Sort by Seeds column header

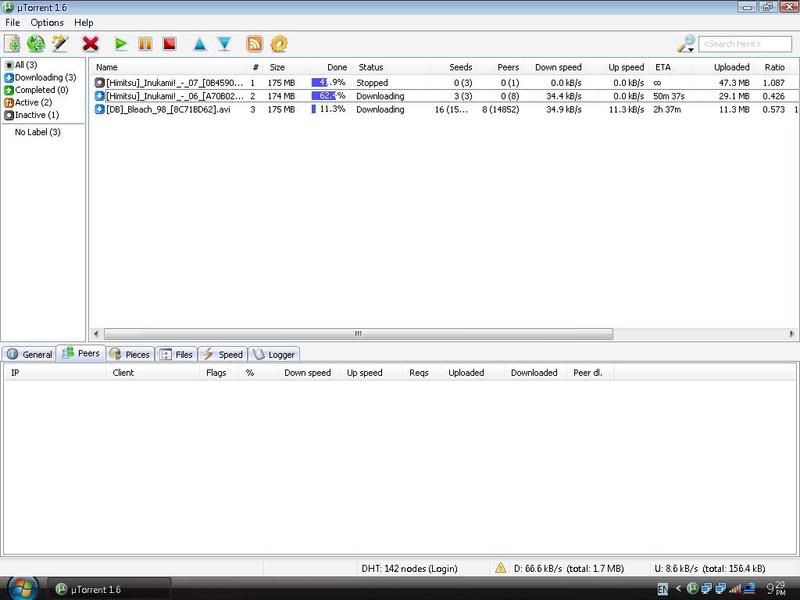click(x=461, y=67)
